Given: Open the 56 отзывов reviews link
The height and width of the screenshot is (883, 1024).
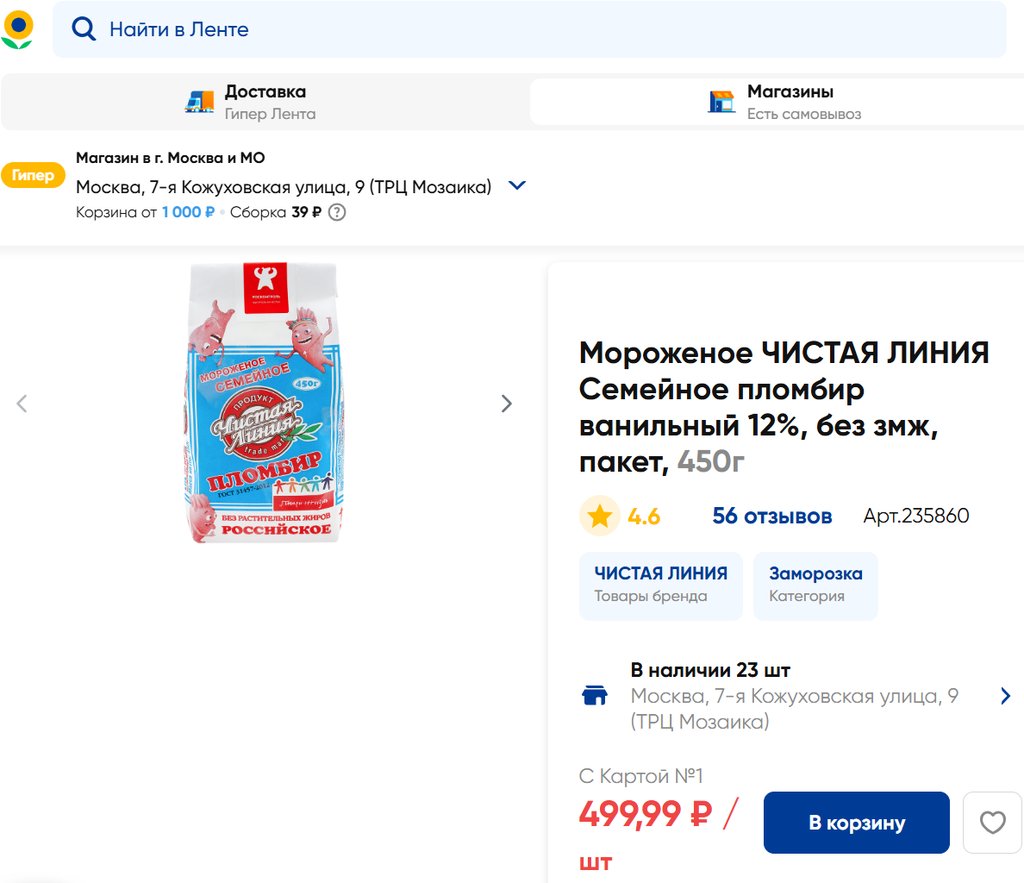Looking at the screenshot, I should (772, 516).
